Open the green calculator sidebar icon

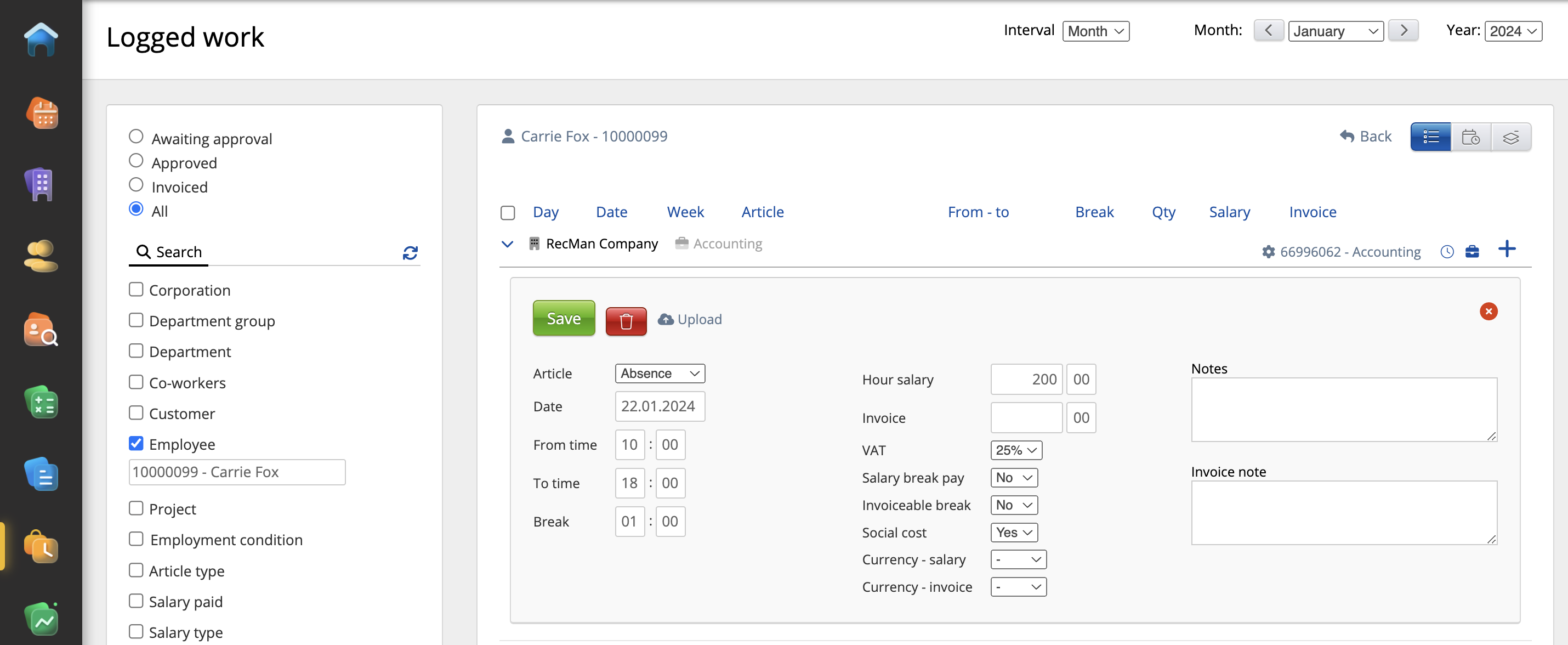pyautogui.click(x=41, y=403)
